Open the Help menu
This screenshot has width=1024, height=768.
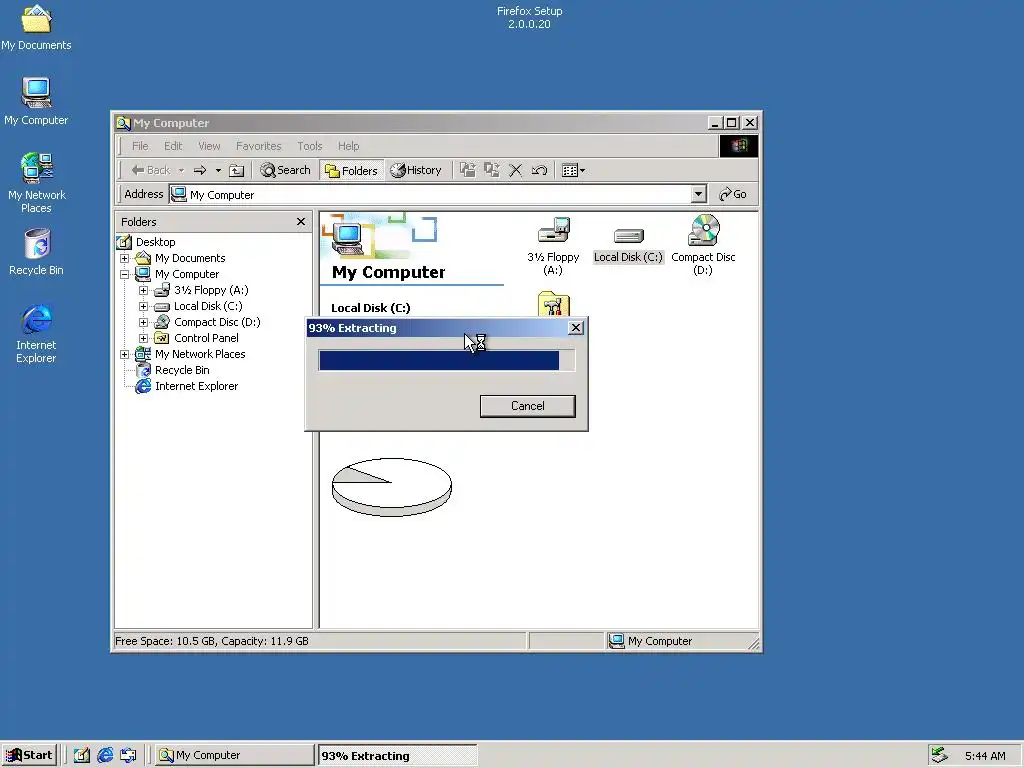coord(348,146)
